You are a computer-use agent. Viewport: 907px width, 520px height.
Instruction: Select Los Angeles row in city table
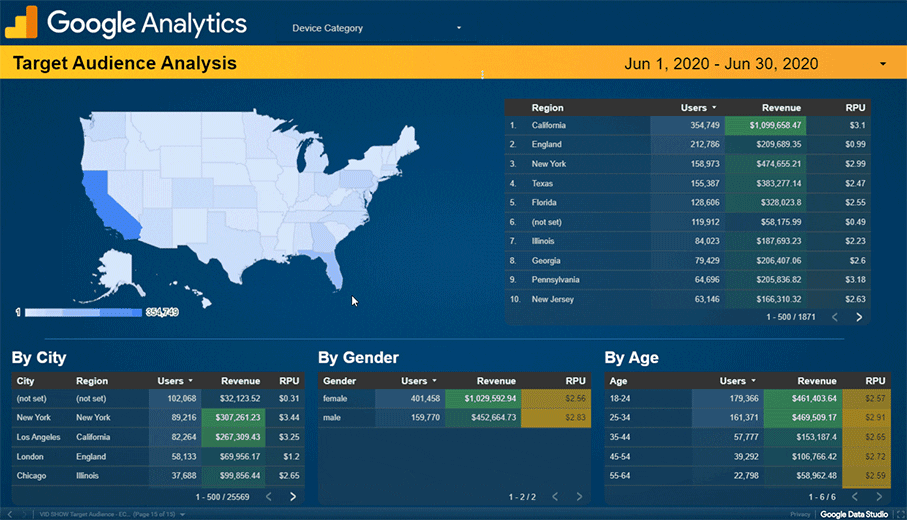point(158,437)
